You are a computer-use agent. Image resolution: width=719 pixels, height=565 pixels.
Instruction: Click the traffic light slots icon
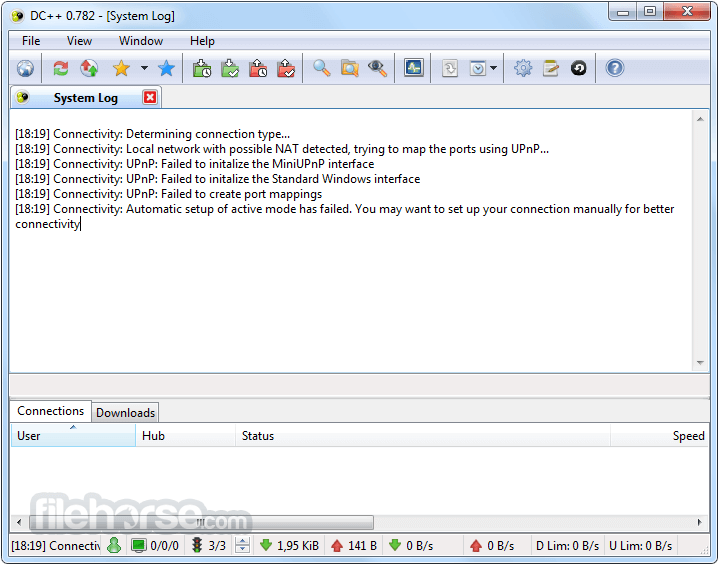[x=197, y=545]
